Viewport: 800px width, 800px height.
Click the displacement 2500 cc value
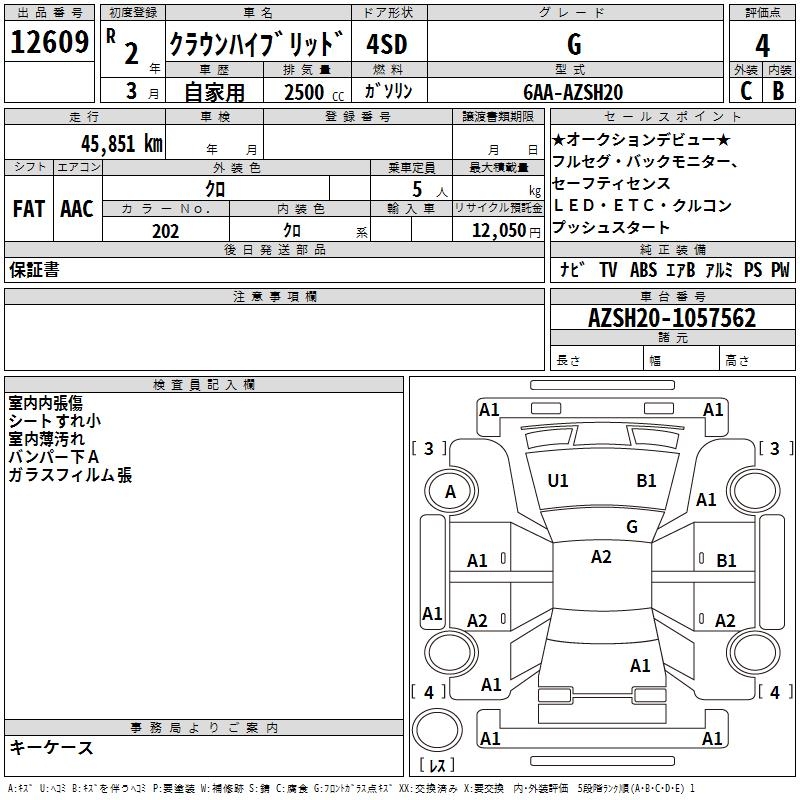(314, 92)
